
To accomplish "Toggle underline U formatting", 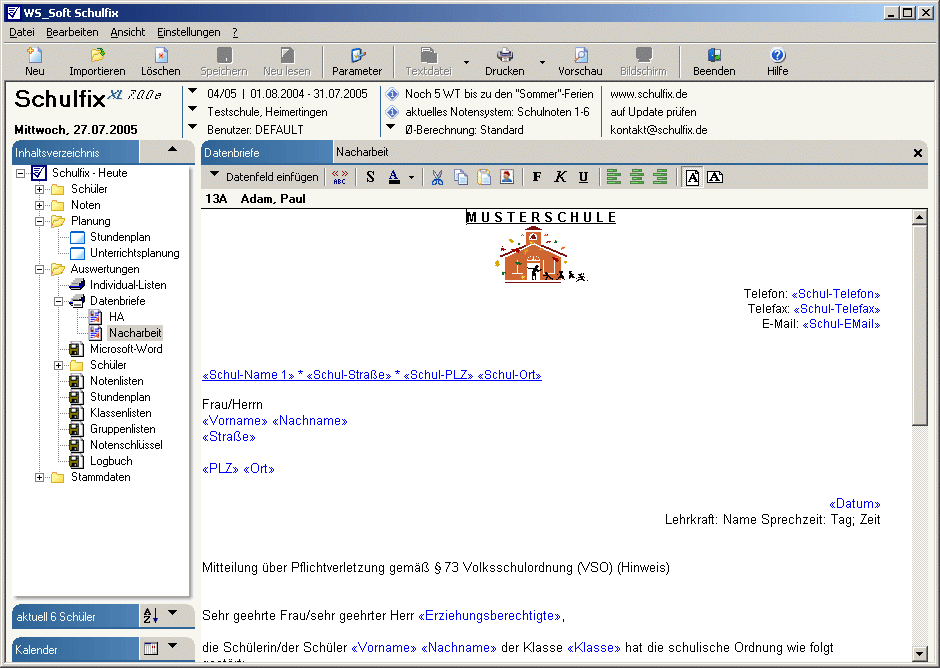I will [583, 177].
